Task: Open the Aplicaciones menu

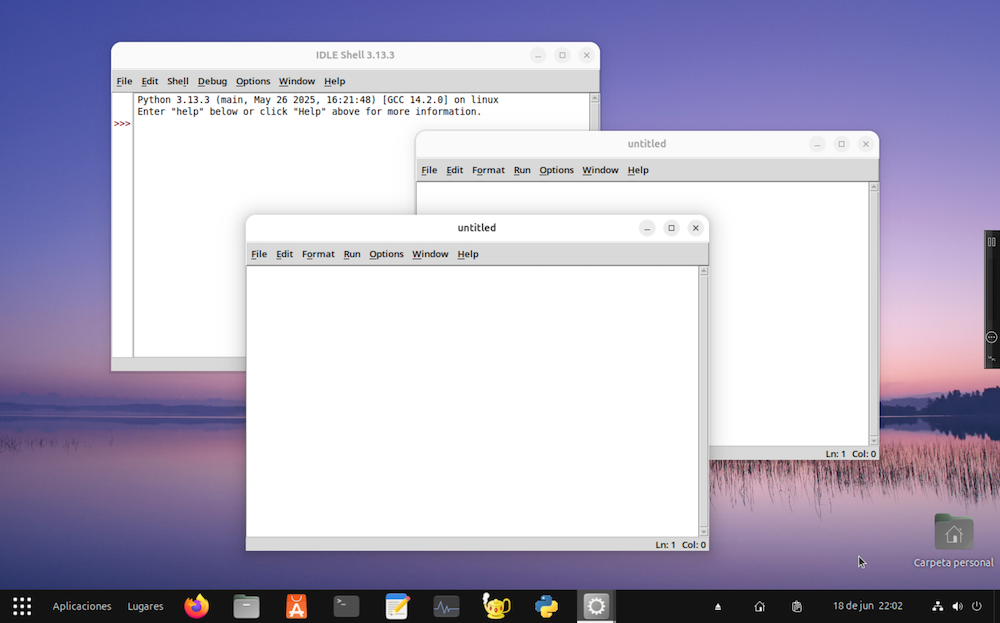Action: coord(82,606)
